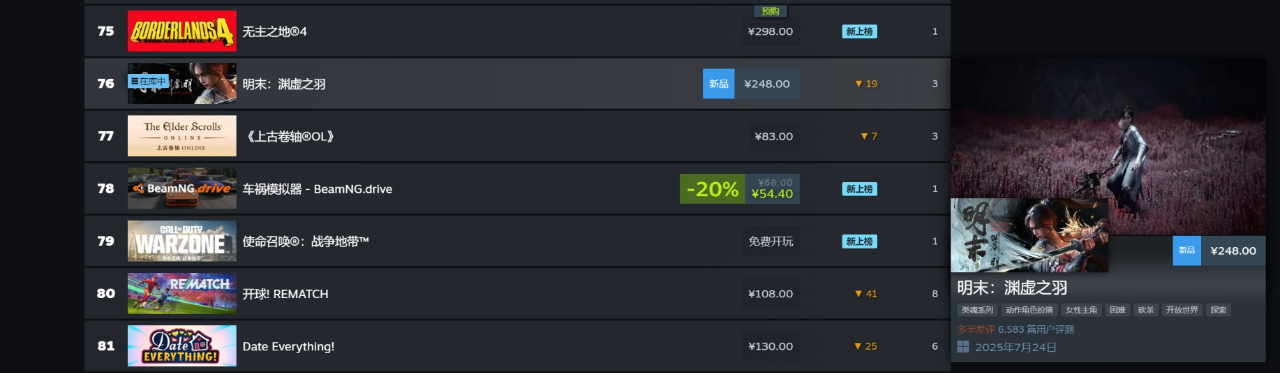Click the 新品 label in rank 76 row
The height and width of the screenshot is (373, 1280).
(x=718, y=84)
